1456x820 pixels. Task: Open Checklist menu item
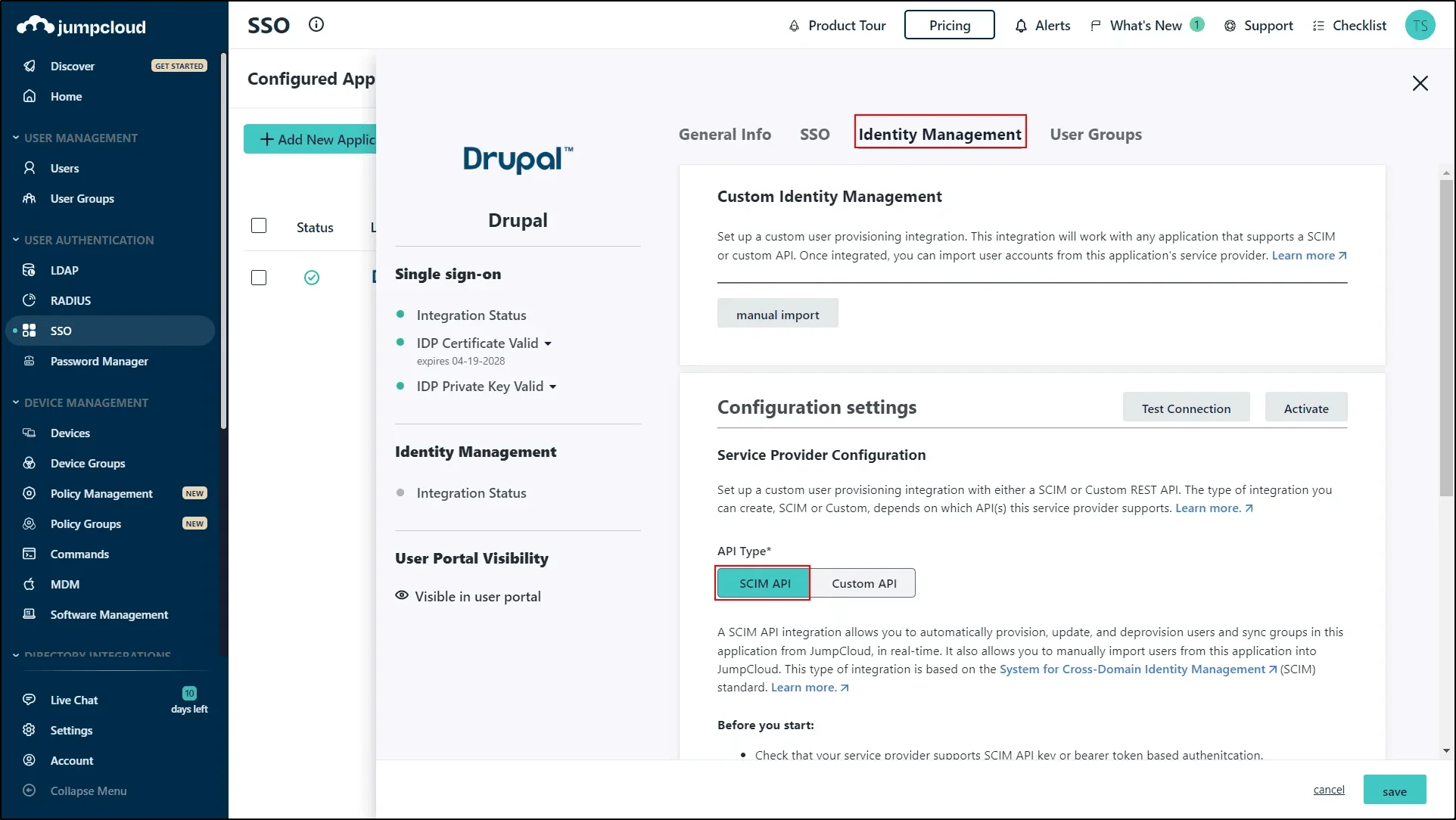click(x=1349, y=26)
